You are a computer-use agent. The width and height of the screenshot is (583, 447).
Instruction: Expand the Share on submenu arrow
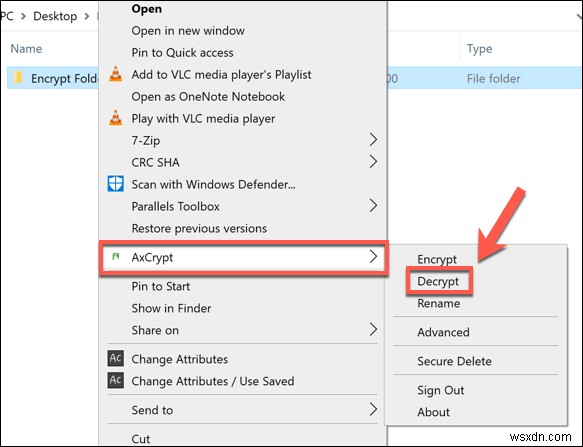(373, 329)
